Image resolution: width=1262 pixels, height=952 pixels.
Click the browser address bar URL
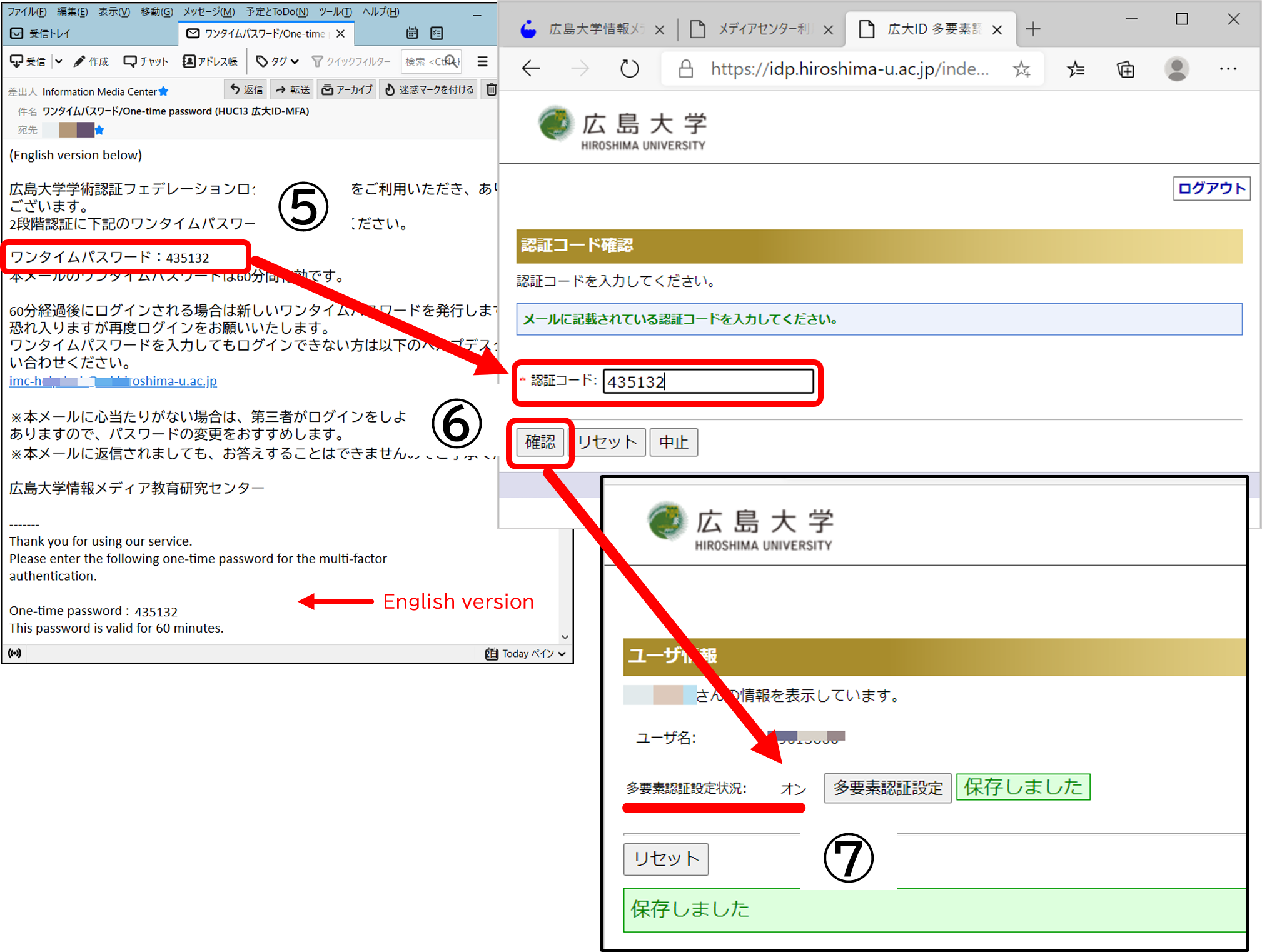click(x=850, y=69)
